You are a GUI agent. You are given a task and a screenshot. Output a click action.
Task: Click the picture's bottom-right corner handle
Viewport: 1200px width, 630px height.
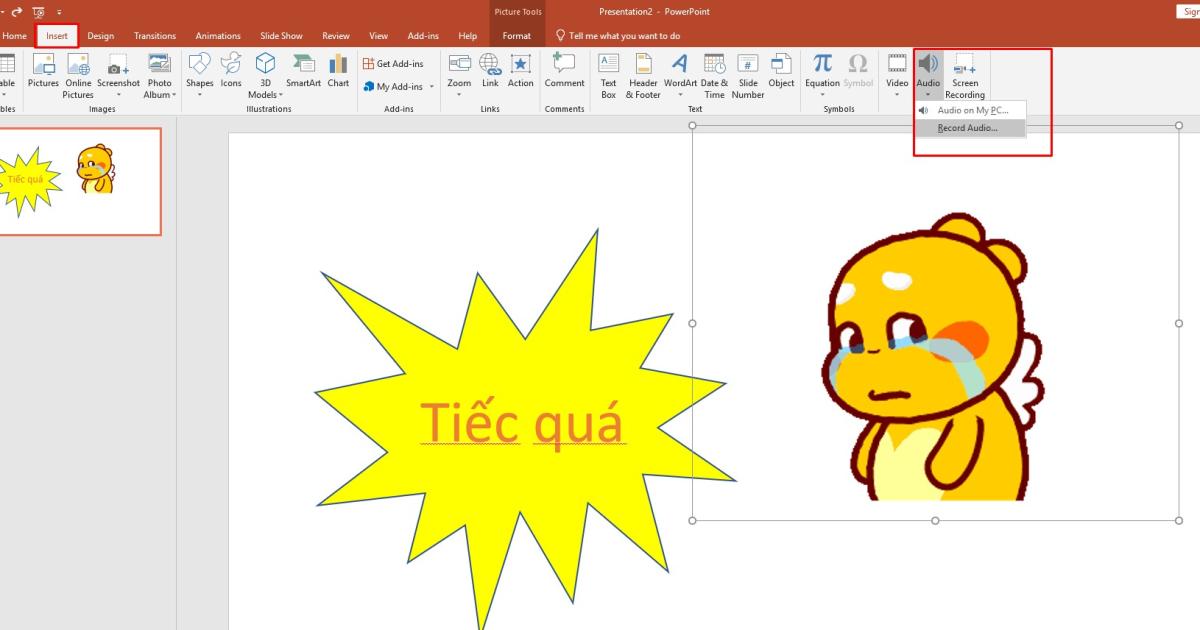[x=1179, y=521]
